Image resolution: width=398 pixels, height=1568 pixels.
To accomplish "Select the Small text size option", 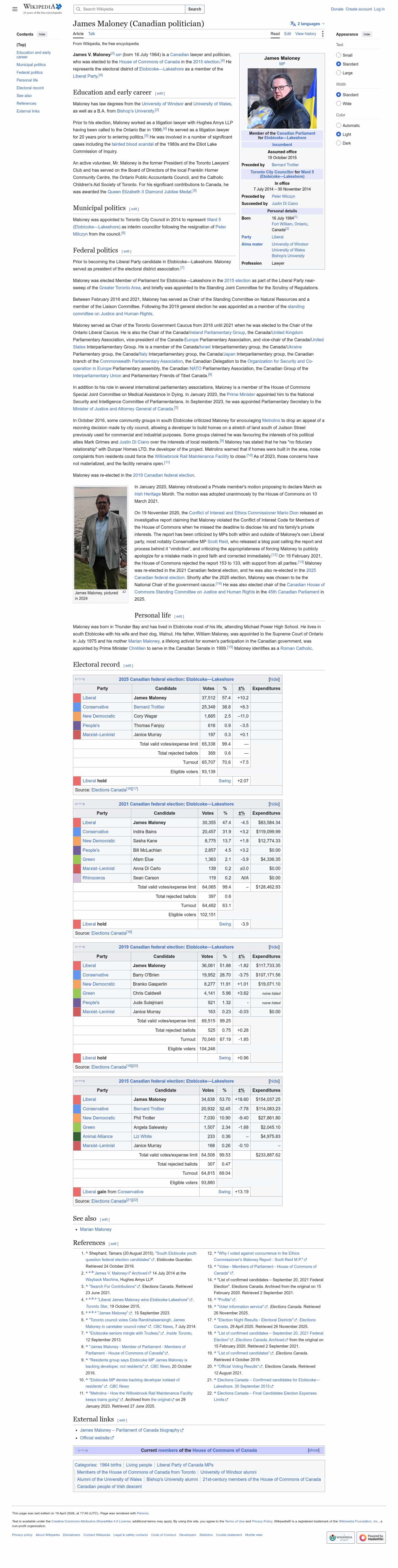I will (338, 55).
